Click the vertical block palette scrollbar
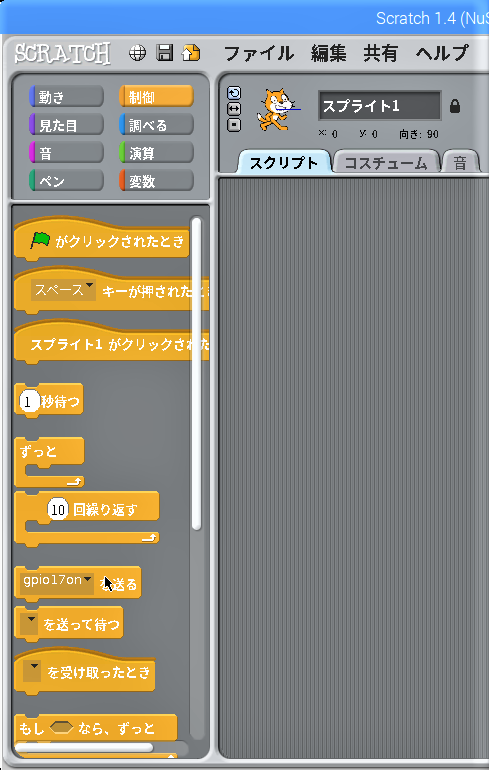This screenshot has height=770, width=489. point(196,373)
